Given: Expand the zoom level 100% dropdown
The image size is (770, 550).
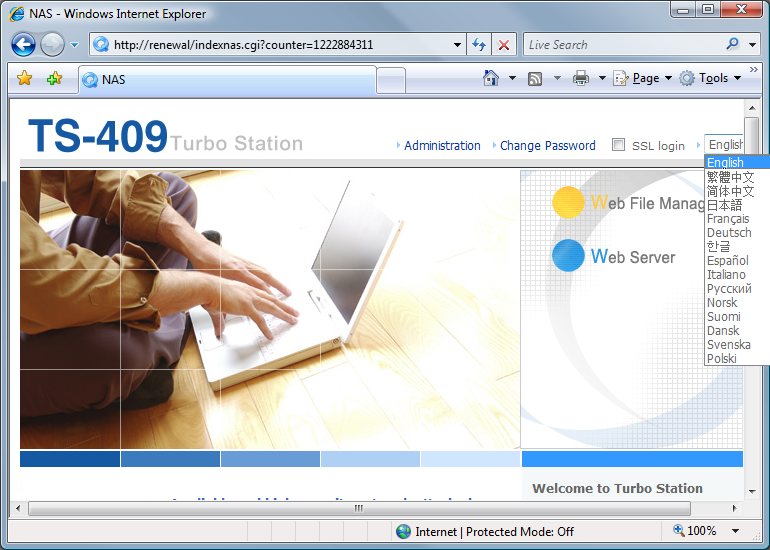Looking at the screenshot, I should [735, 531].
